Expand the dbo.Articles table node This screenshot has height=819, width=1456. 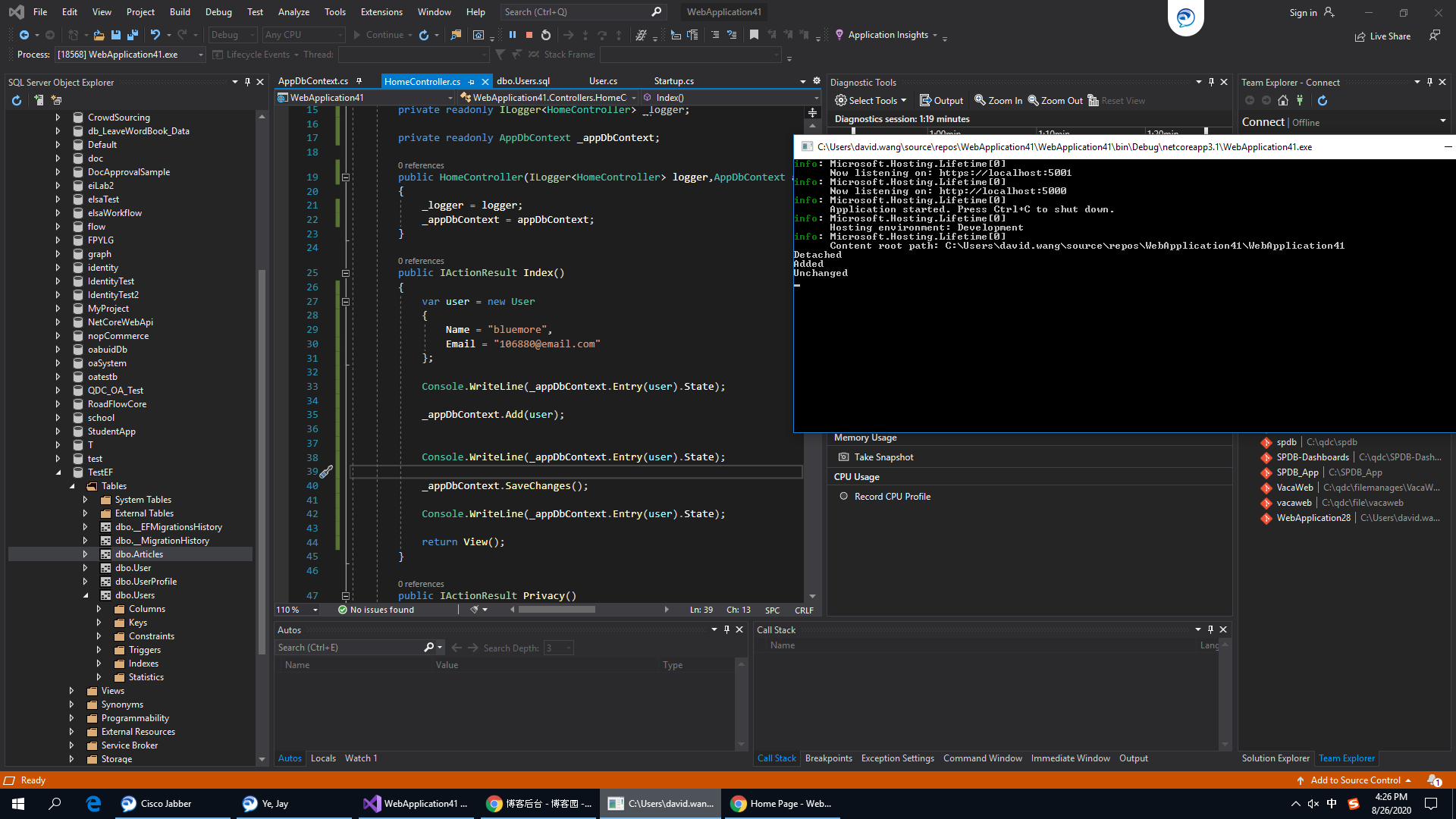coord(85,554)
